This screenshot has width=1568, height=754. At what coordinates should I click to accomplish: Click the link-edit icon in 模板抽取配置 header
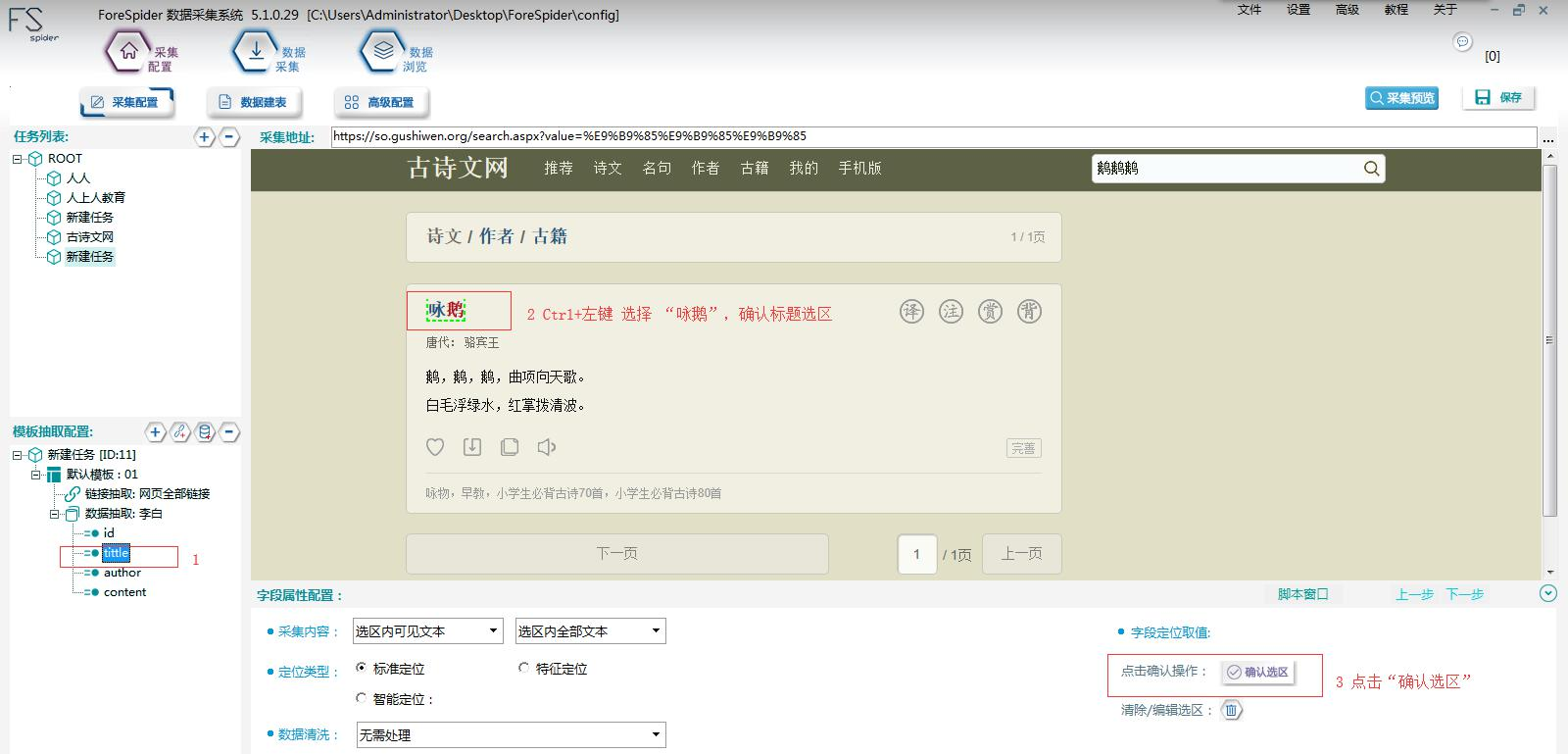point(179,431)
